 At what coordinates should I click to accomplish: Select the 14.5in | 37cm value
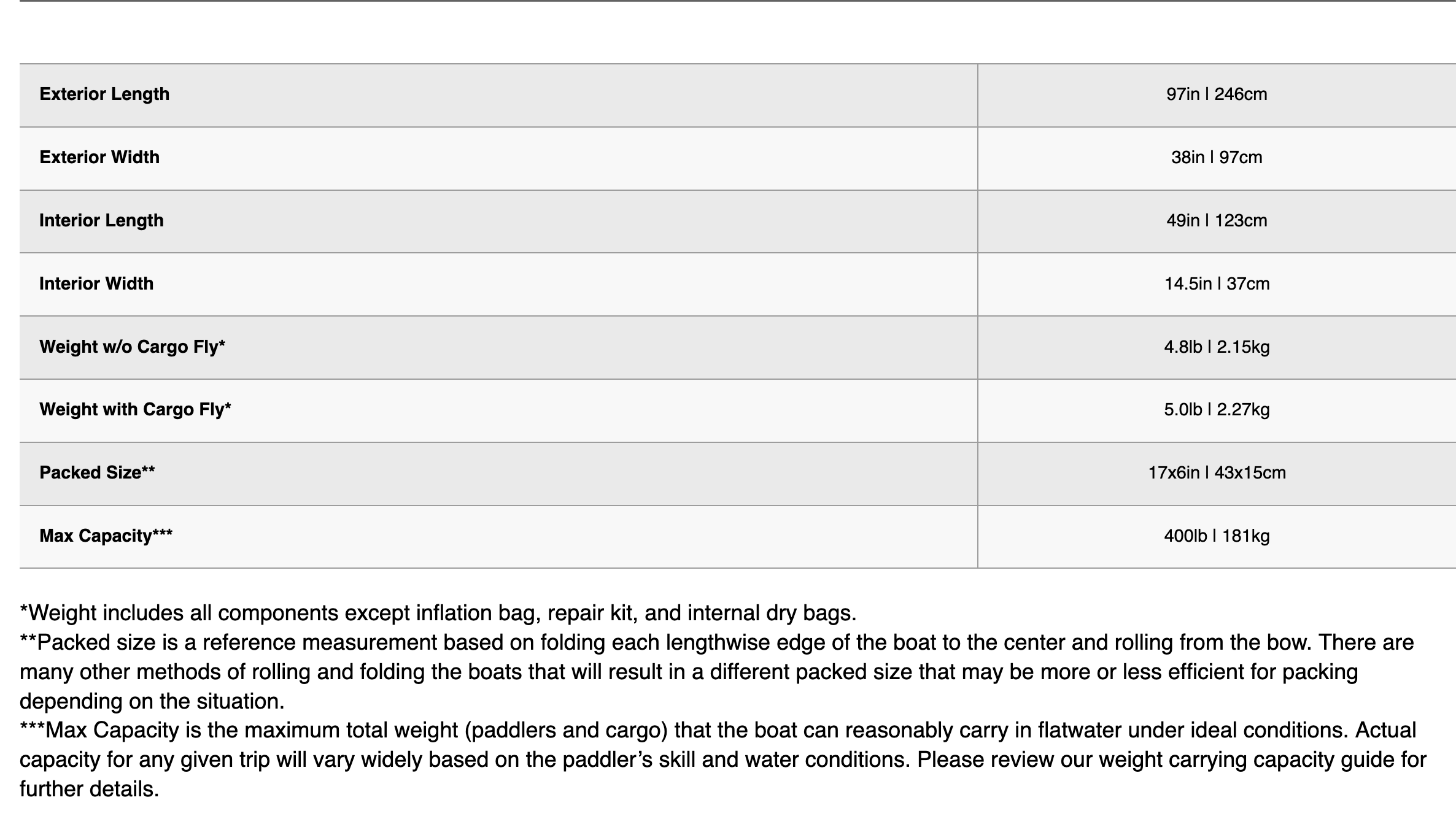click(x=1217, y=284)
